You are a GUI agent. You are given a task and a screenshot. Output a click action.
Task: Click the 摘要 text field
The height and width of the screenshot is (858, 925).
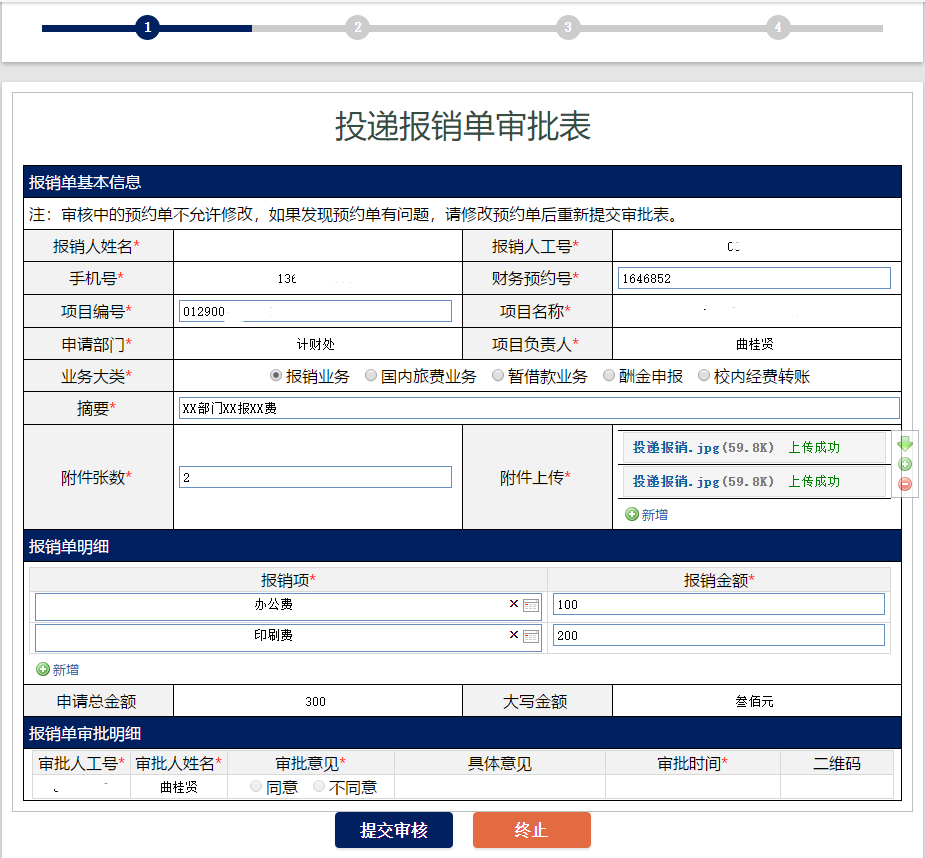[538, 408]
